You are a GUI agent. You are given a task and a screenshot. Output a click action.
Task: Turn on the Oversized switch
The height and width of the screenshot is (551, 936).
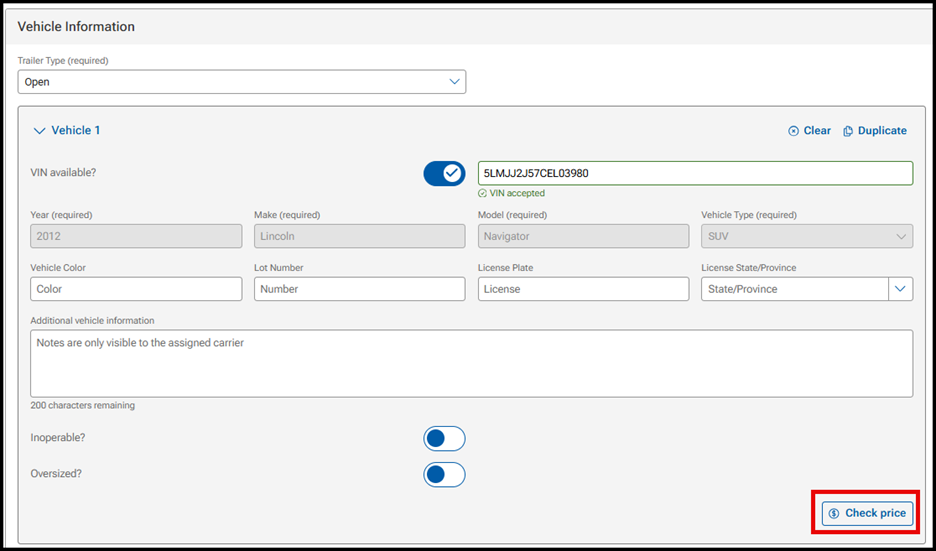(444, 474)
